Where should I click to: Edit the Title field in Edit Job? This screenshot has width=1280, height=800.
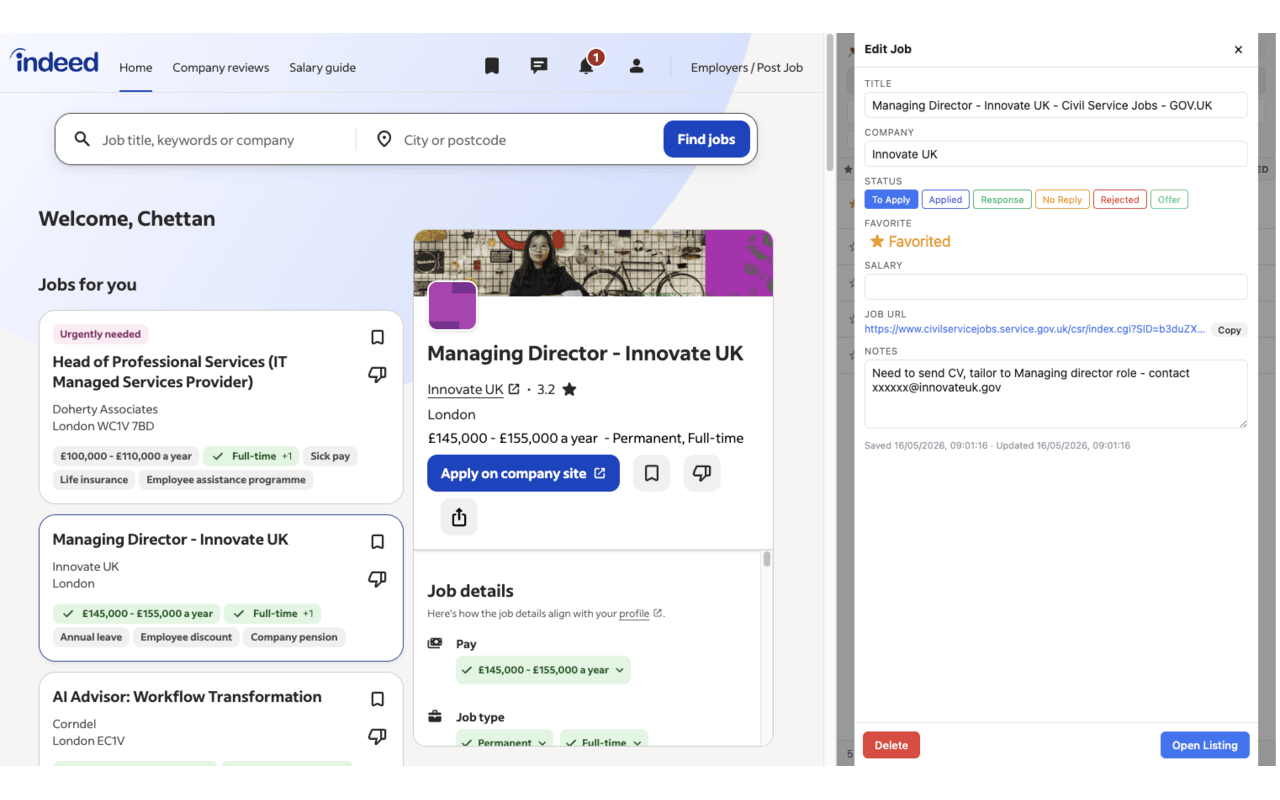[1056, 105]
